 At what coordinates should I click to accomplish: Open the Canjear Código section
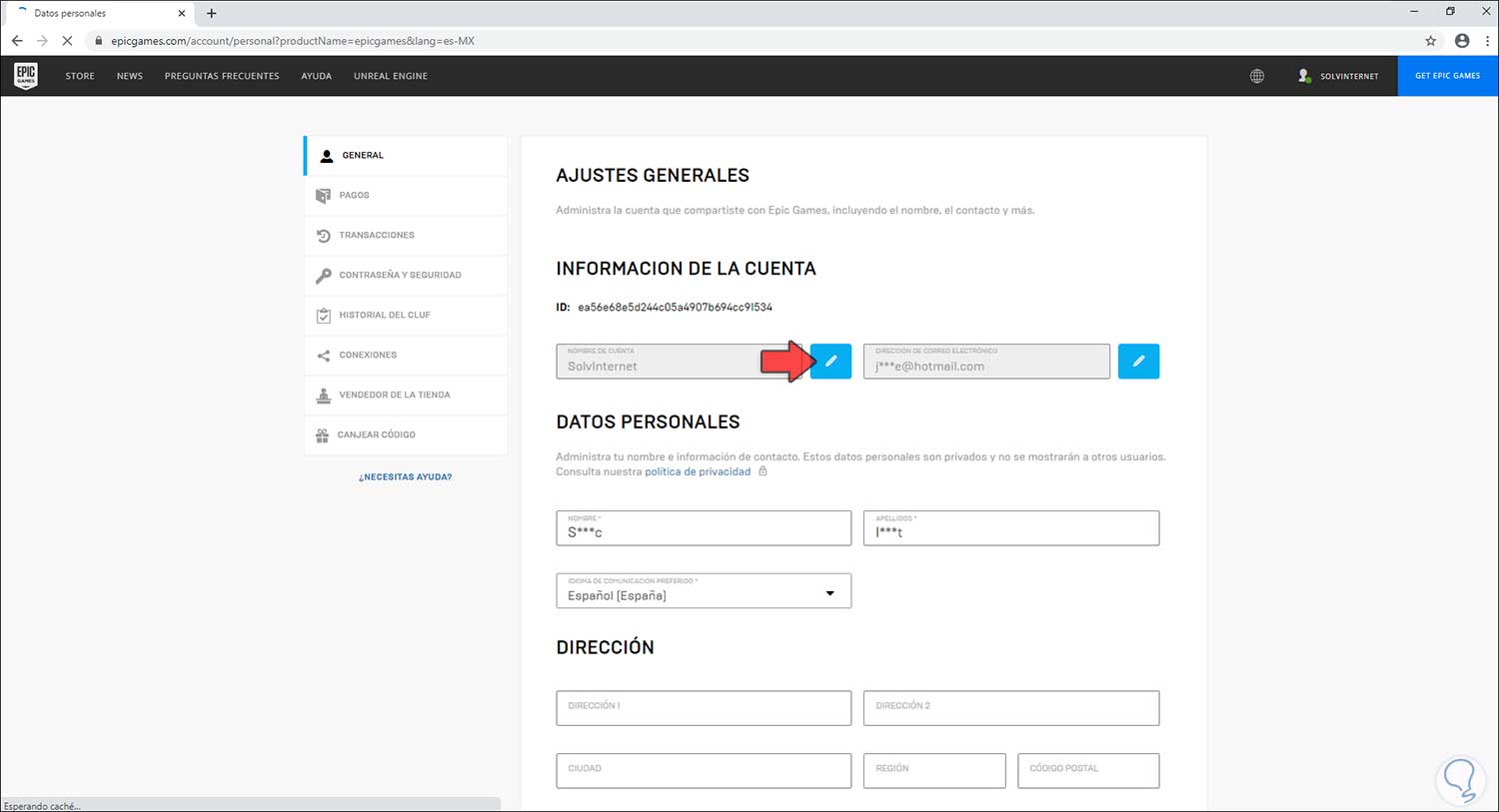406,435
